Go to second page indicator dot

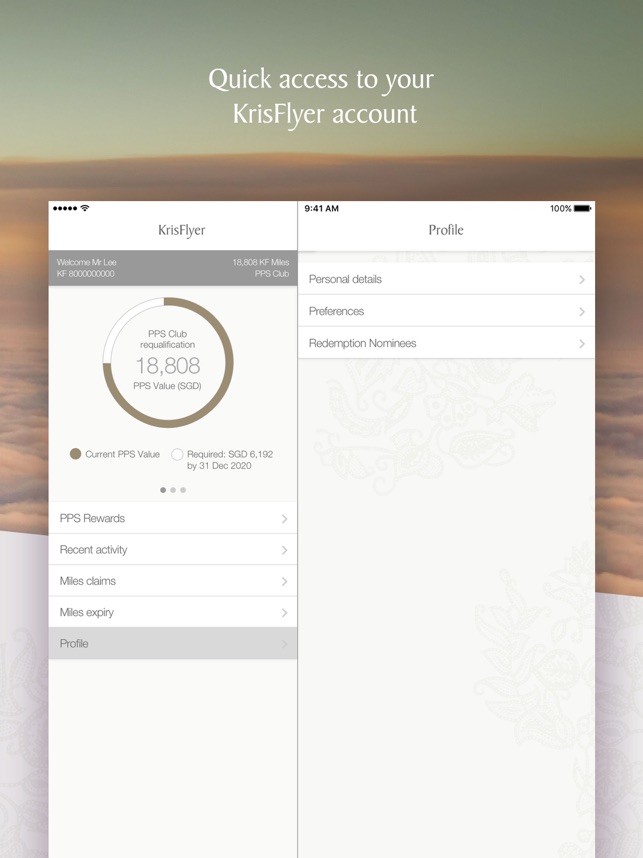[x=173, y=490]
